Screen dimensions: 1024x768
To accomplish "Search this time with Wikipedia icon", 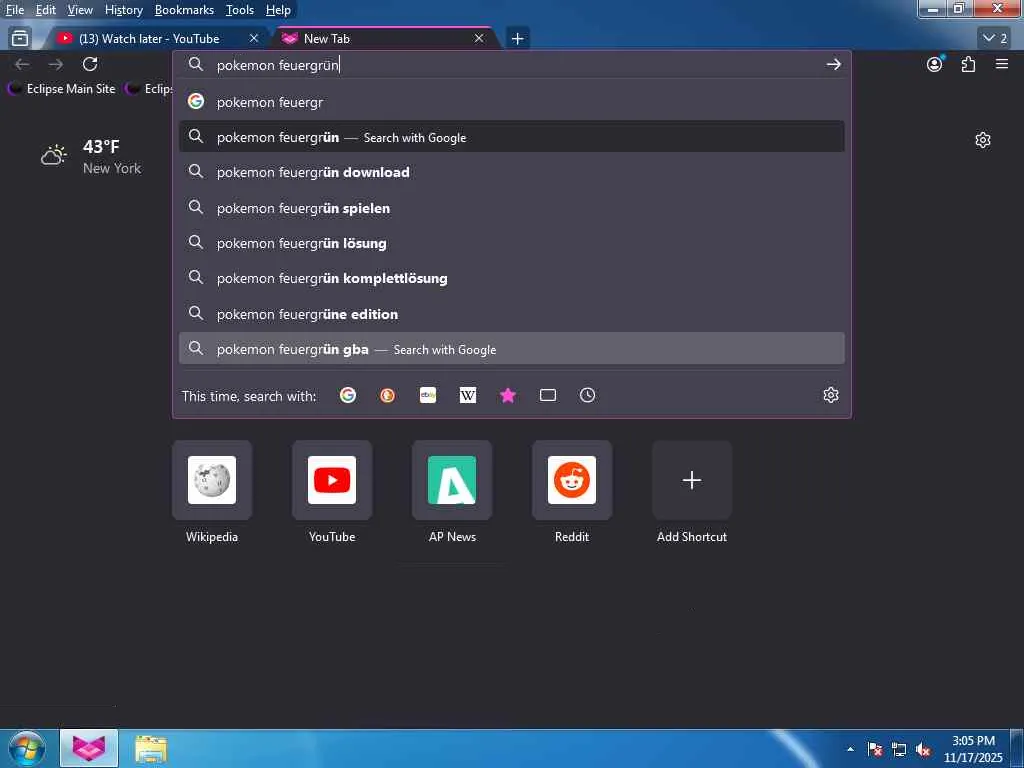I will pos(468,395).
